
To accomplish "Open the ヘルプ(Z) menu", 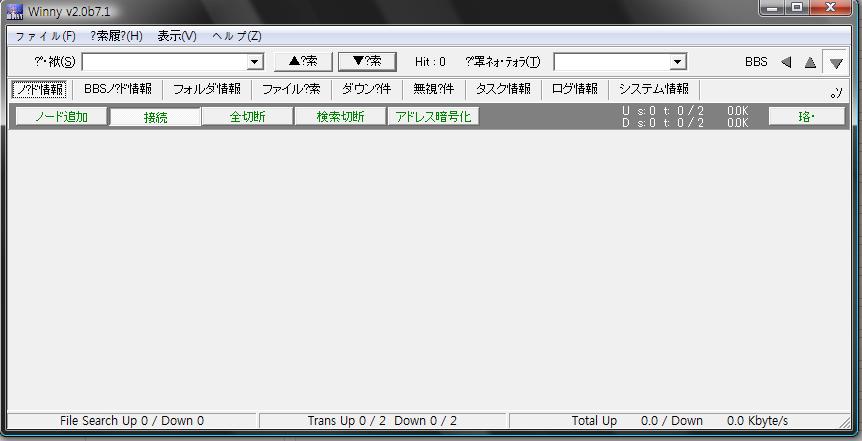I will (x=237, y=36).
